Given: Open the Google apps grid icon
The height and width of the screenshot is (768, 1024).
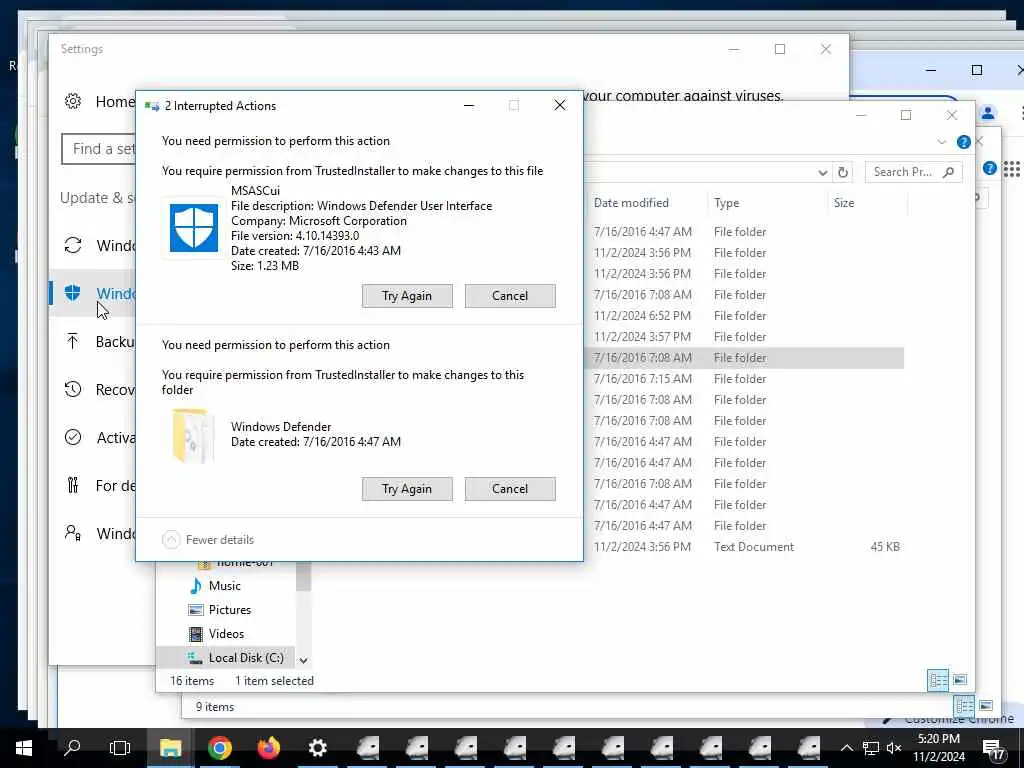Looking at the screenshot, I should pyautogui.click(x=1012, y=169).
